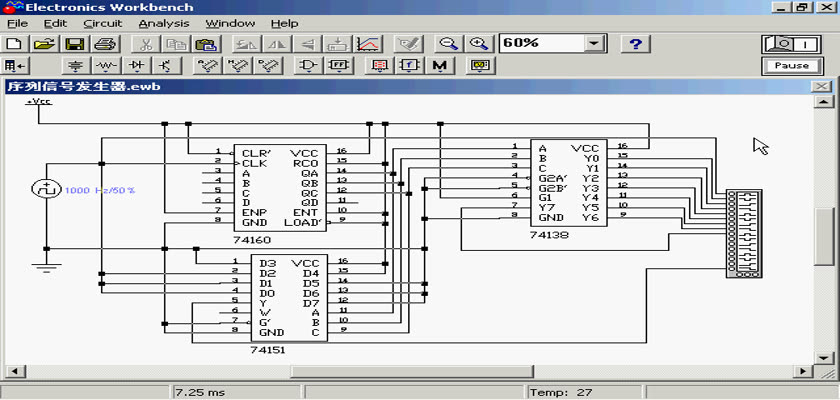Click the zoom percentage field
840x400 pixels.
(x=541, y=44)
